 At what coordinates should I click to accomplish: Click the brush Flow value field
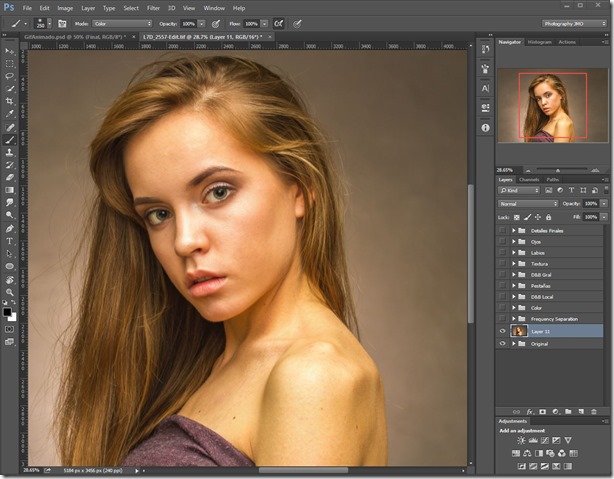tap(251, 24)
